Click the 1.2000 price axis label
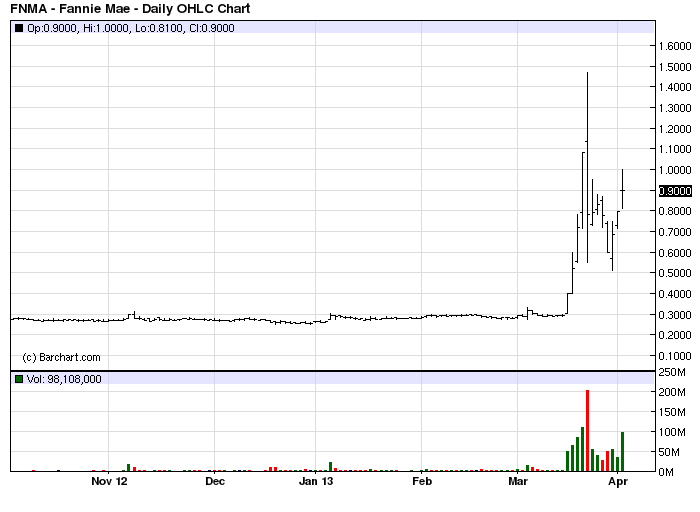 (x=675, y=129)
